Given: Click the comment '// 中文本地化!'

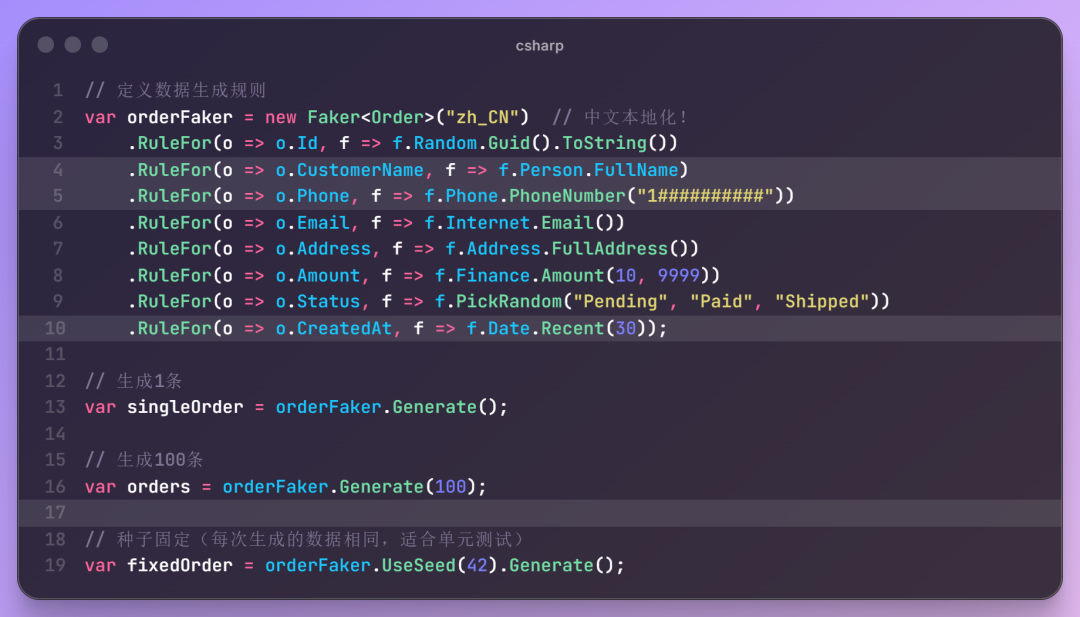Looking at the screenshot, I should coord(620,117).
